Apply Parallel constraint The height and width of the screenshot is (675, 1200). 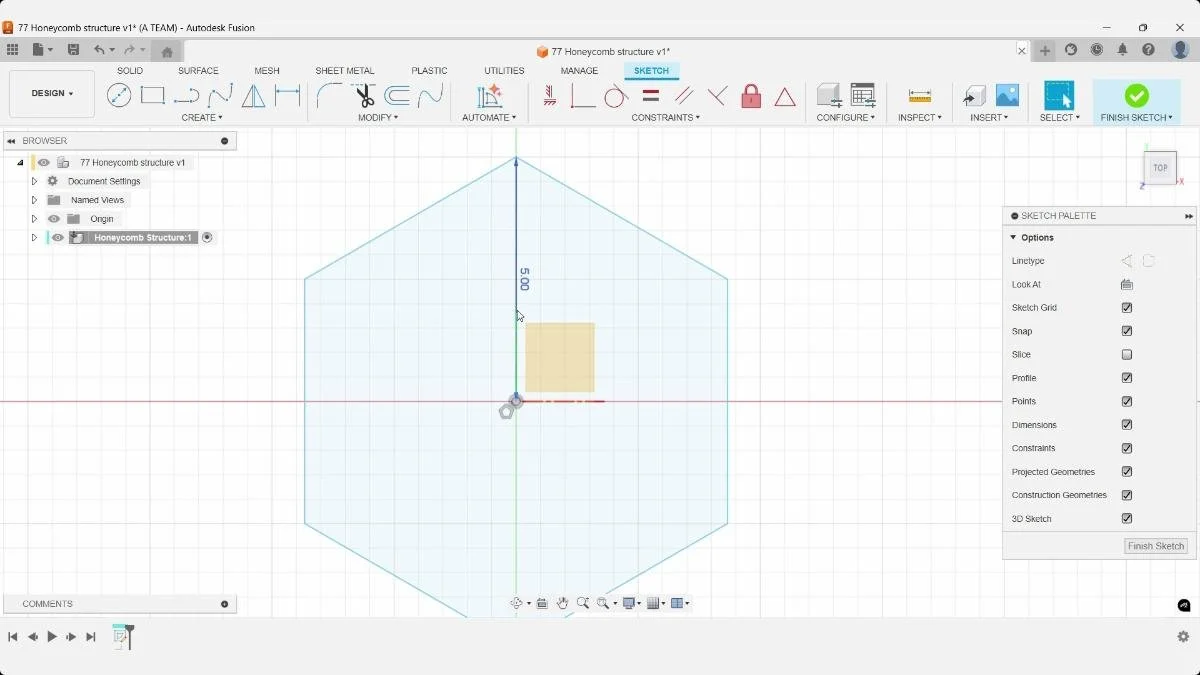pos(684,96)
